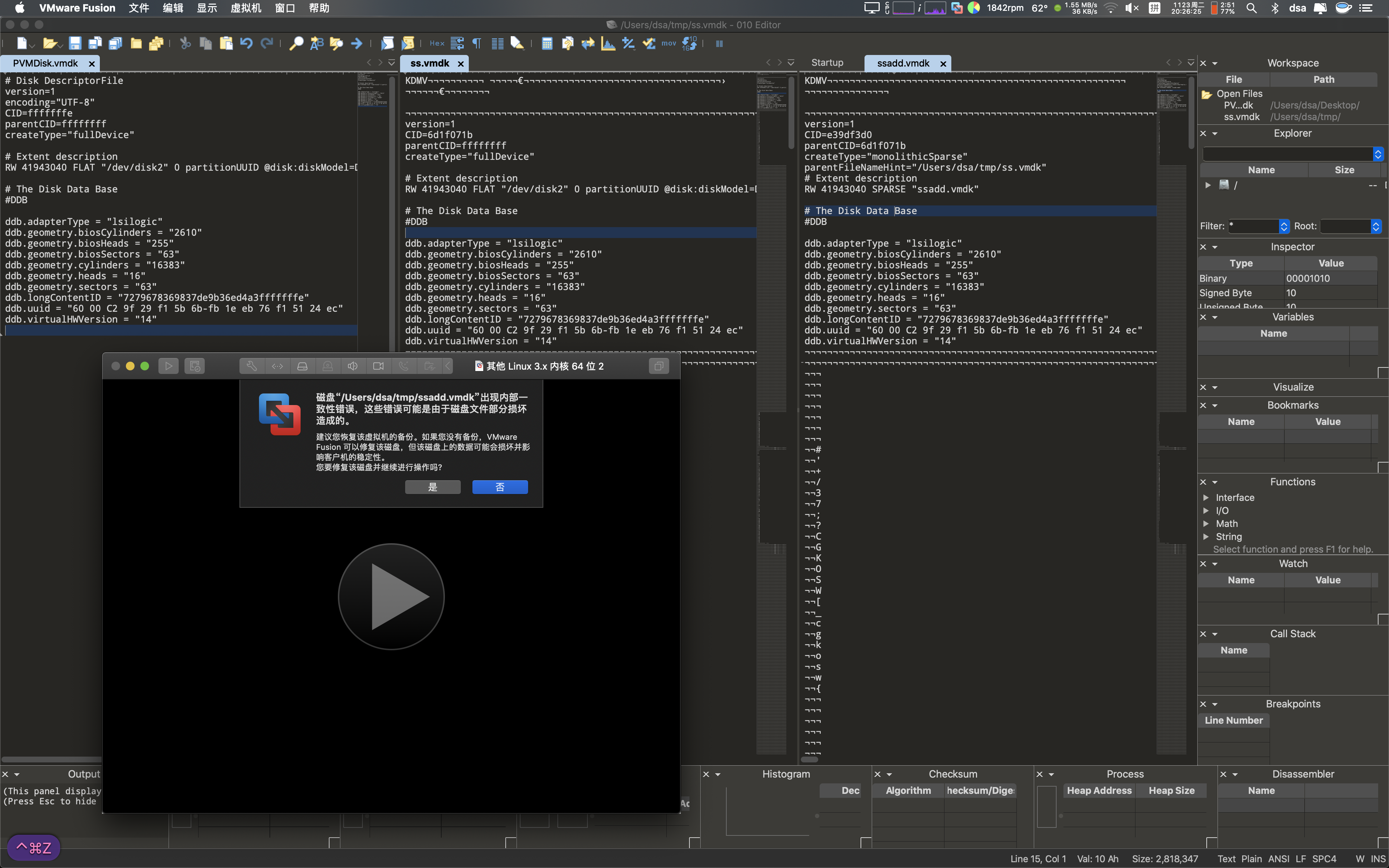Click 是 to repair the disk
Viewport: 1389px width, 868px height.
coord(433,487)
